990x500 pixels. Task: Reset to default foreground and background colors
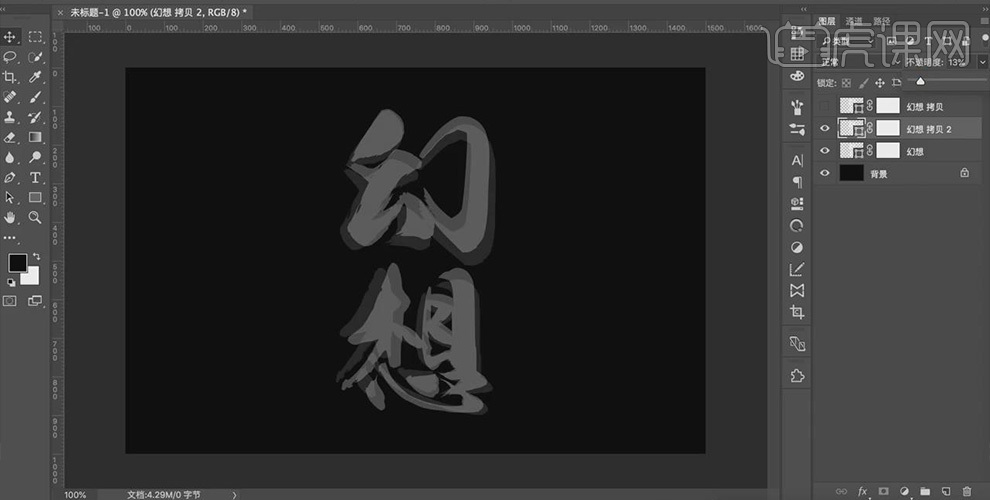[x=11, y=282]
